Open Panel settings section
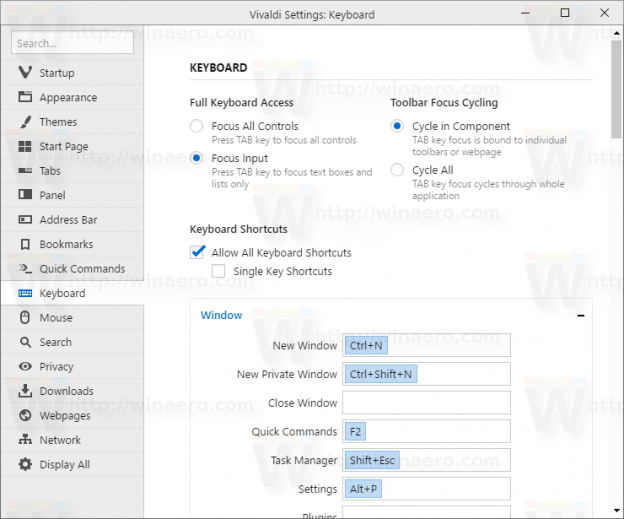Viewport: 624px width, 519px height. point(72,195)
